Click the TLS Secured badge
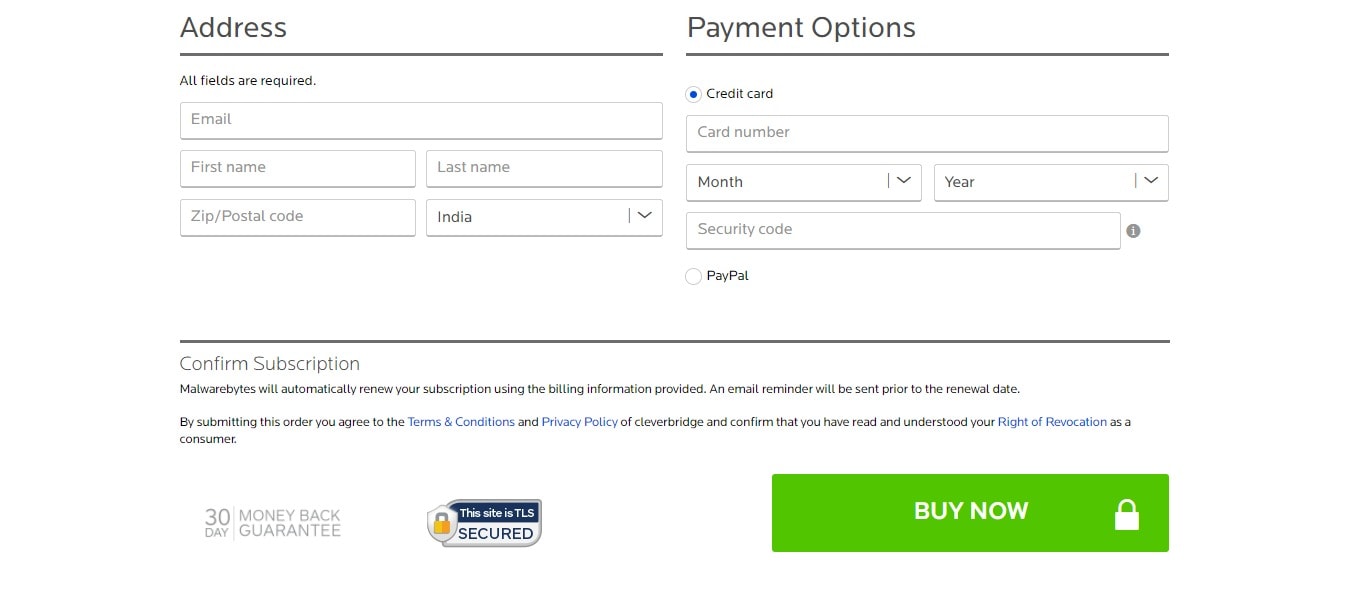Screen dimensions: 1349x596 point(484,523)
